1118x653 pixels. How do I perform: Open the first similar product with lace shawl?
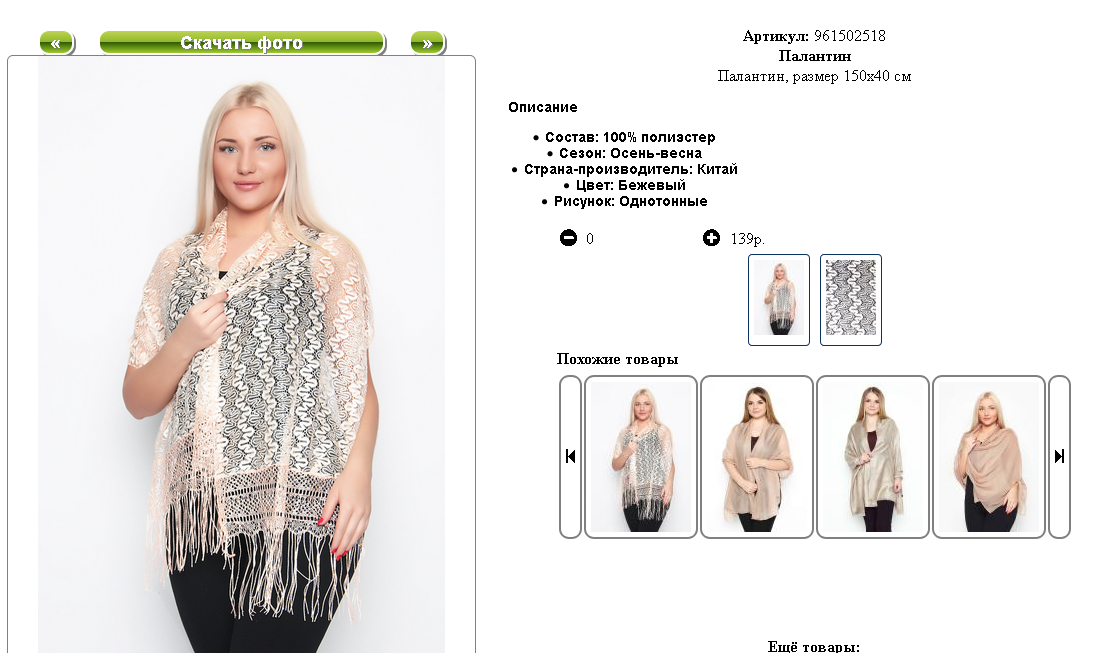click(641, 457)
